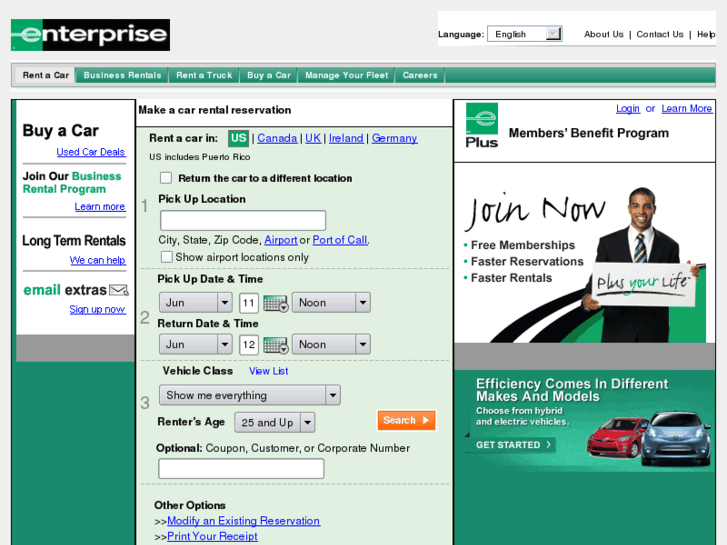Choose Canada as rental country
The image size is (727, 545).
click(x=277, y=138)
